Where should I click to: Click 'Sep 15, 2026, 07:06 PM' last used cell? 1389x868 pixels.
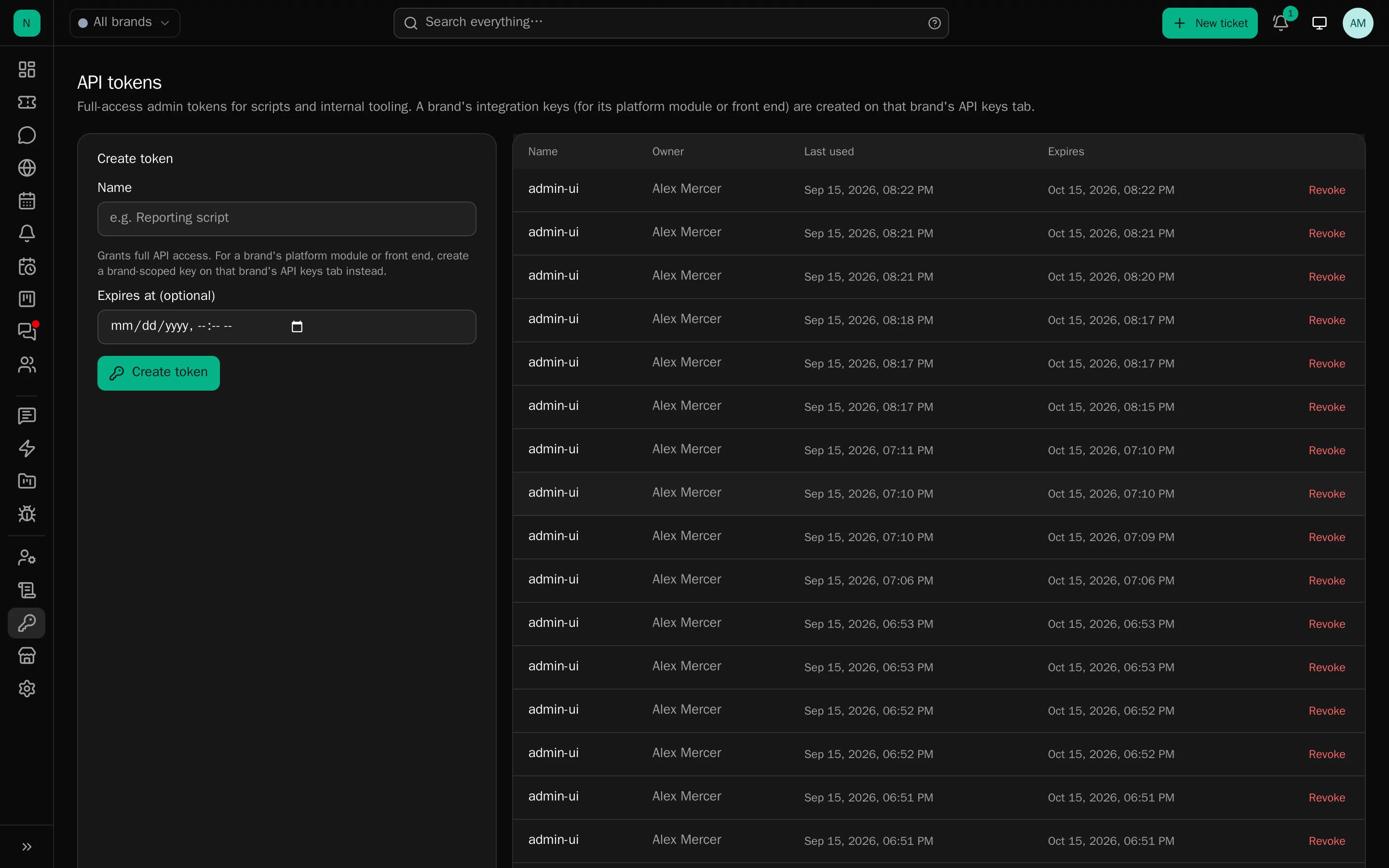coord(869,581)
